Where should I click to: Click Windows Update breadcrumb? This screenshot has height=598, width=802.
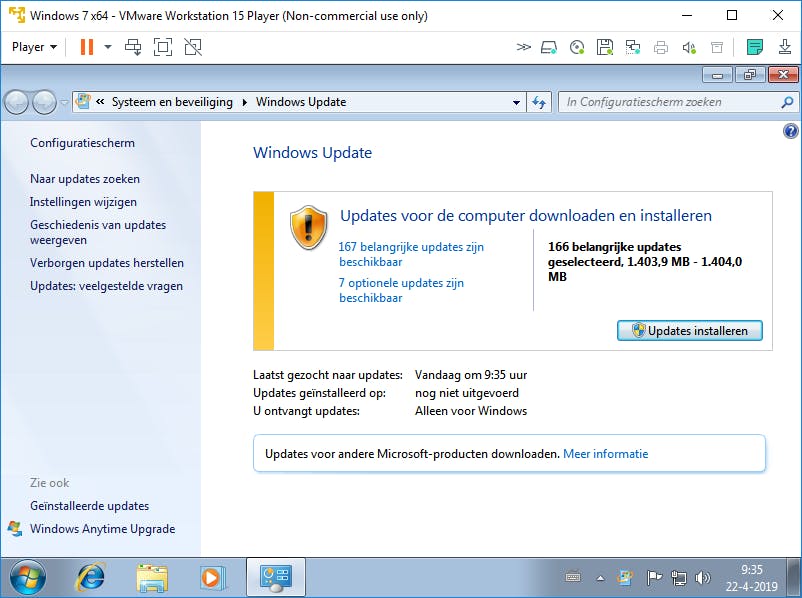point(301,102)
